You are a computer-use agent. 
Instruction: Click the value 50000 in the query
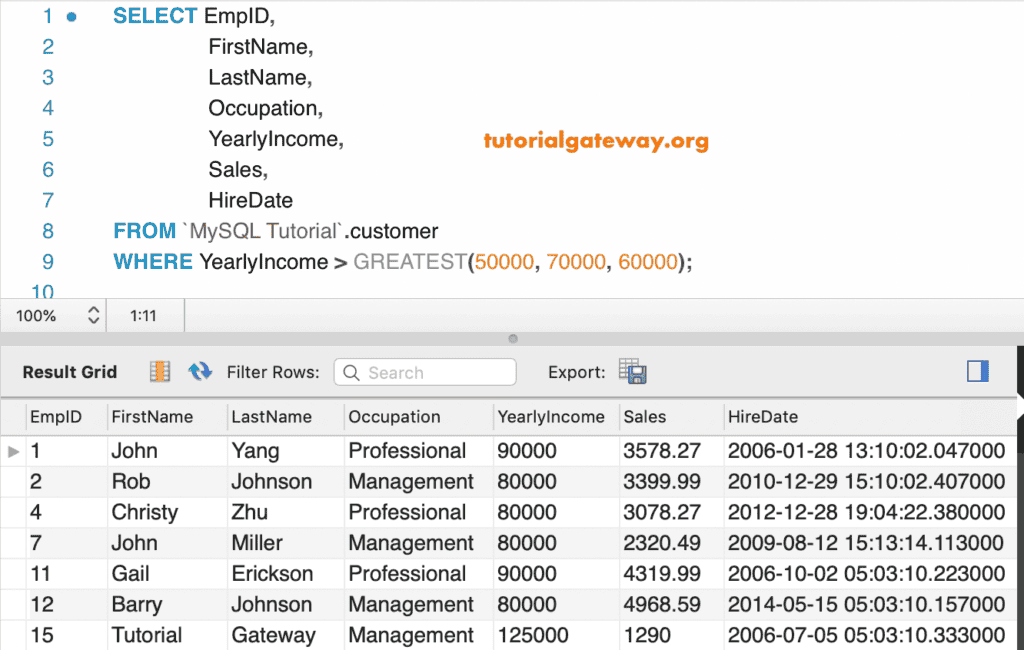tap(504, 261)
